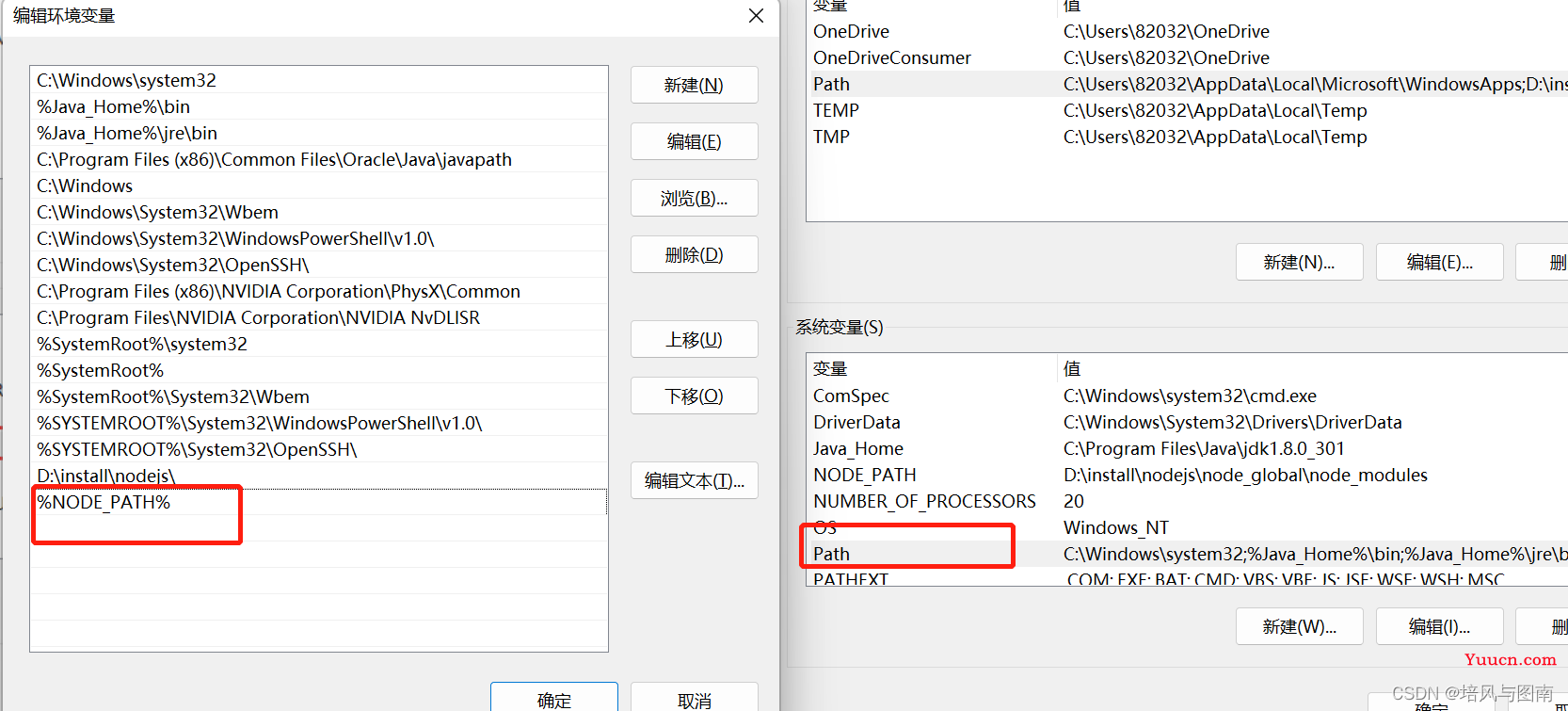Click the NODE_PATH value node_modules path
Screen dimensions: 1568x711
coord(1245,475)
